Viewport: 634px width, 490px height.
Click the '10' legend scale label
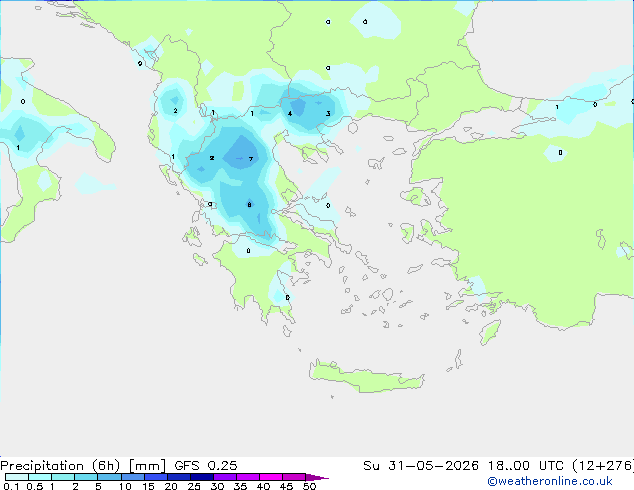point(125,486)
